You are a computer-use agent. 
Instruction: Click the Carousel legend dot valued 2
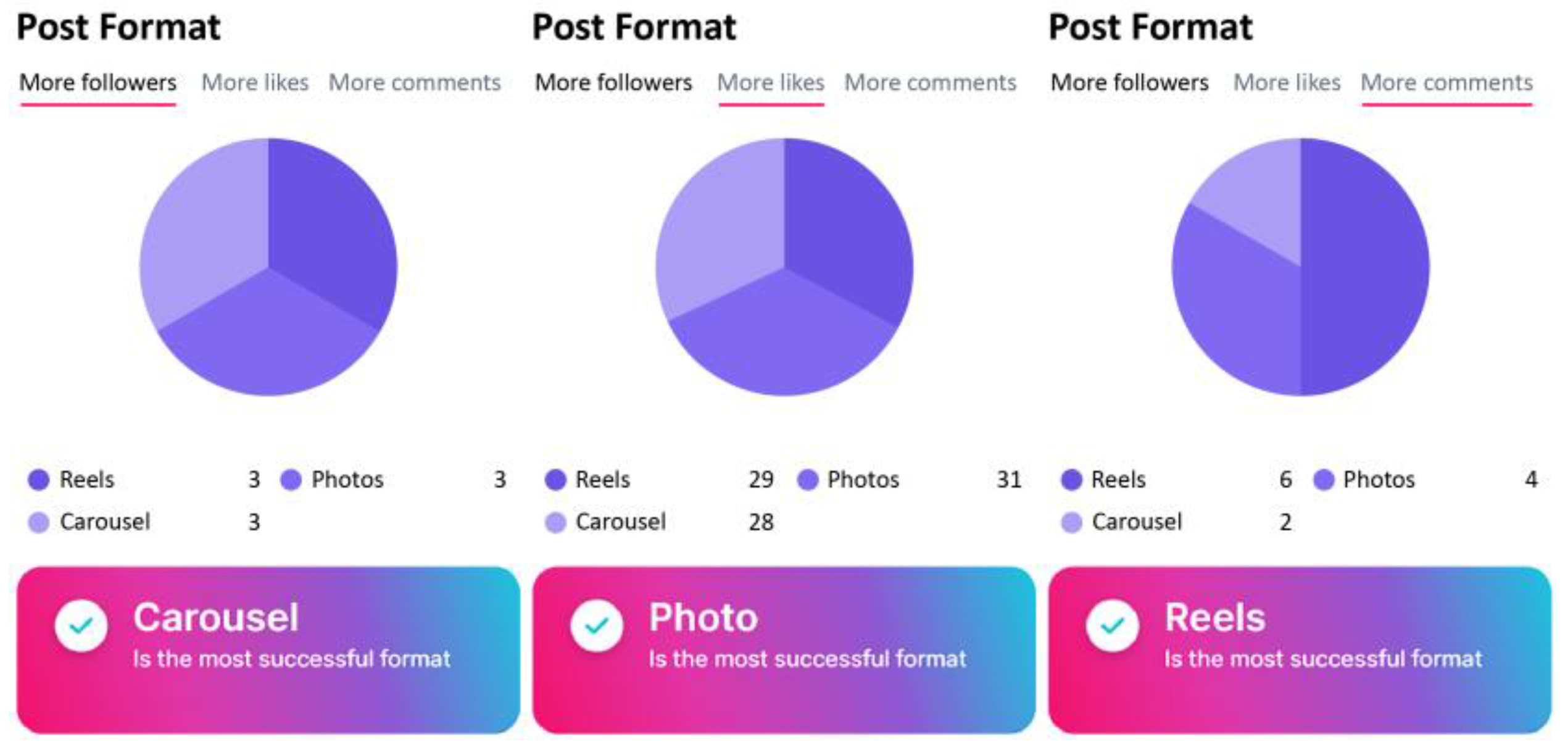1071,522
